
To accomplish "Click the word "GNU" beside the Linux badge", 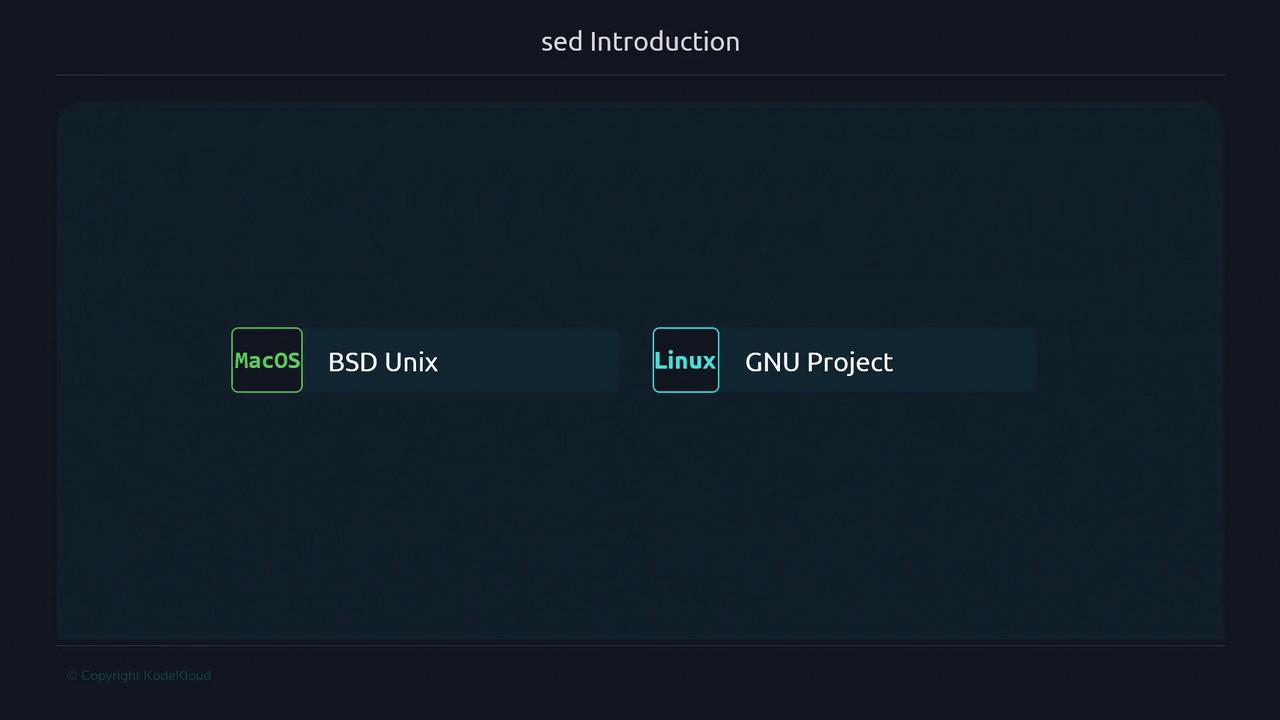I will 771,362.
